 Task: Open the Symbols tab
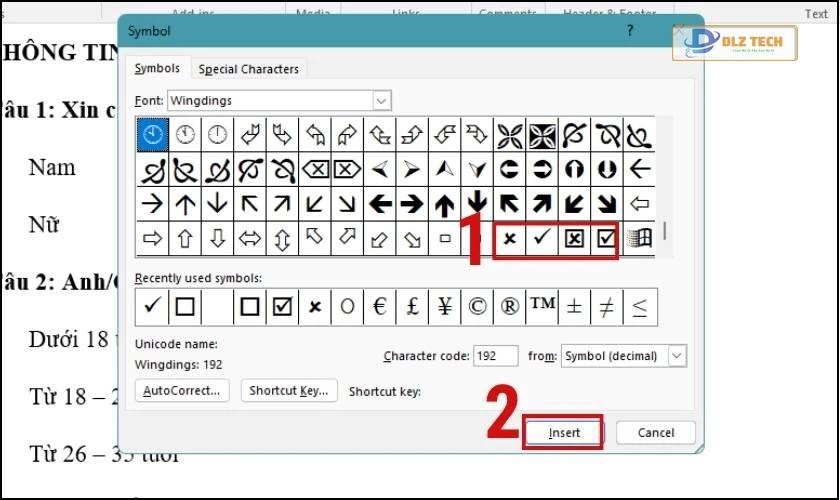[x=157, y=68]
